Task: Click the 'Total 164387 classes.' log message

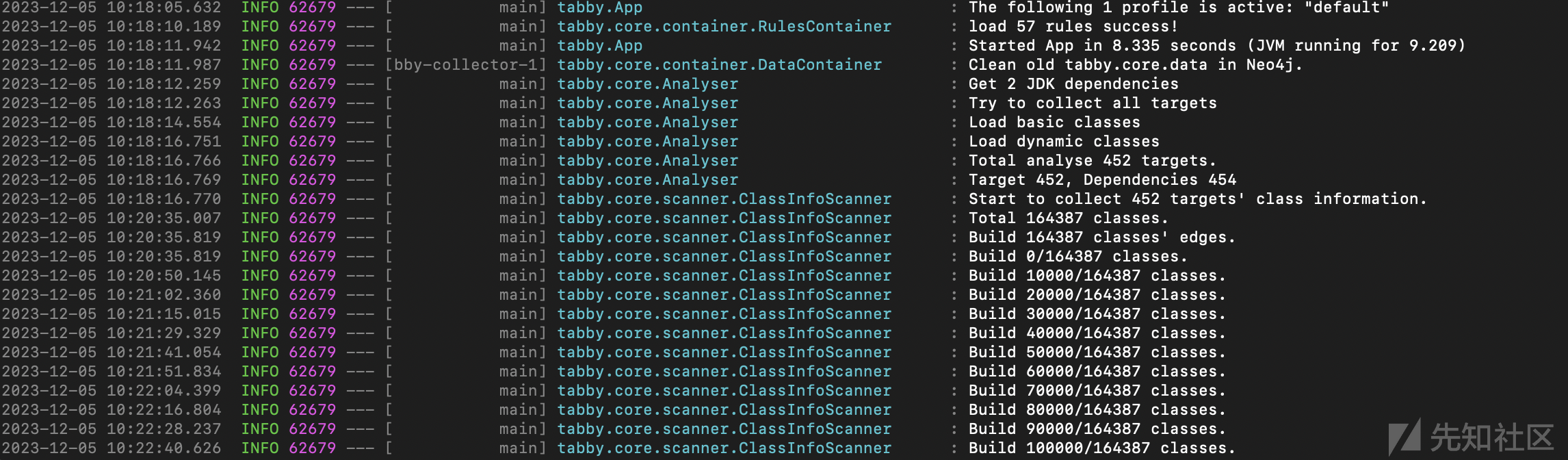Action: point(1068,218)
